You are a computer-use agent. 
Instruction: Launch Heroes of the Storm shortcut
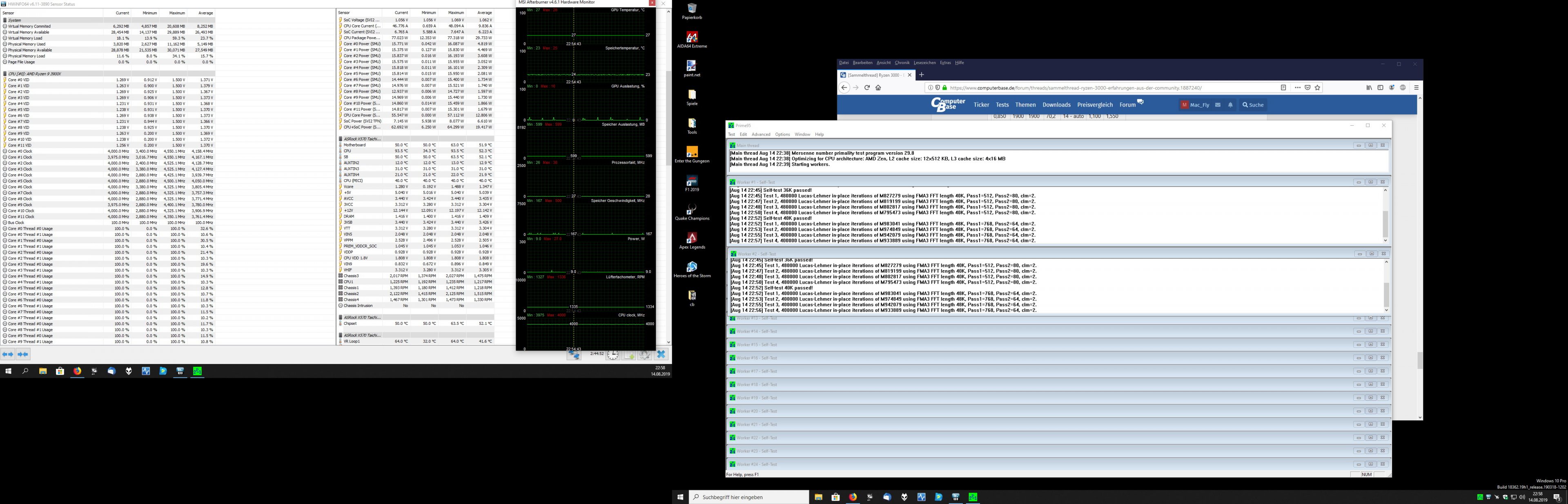pyautogui.click(x=692, y=270)
